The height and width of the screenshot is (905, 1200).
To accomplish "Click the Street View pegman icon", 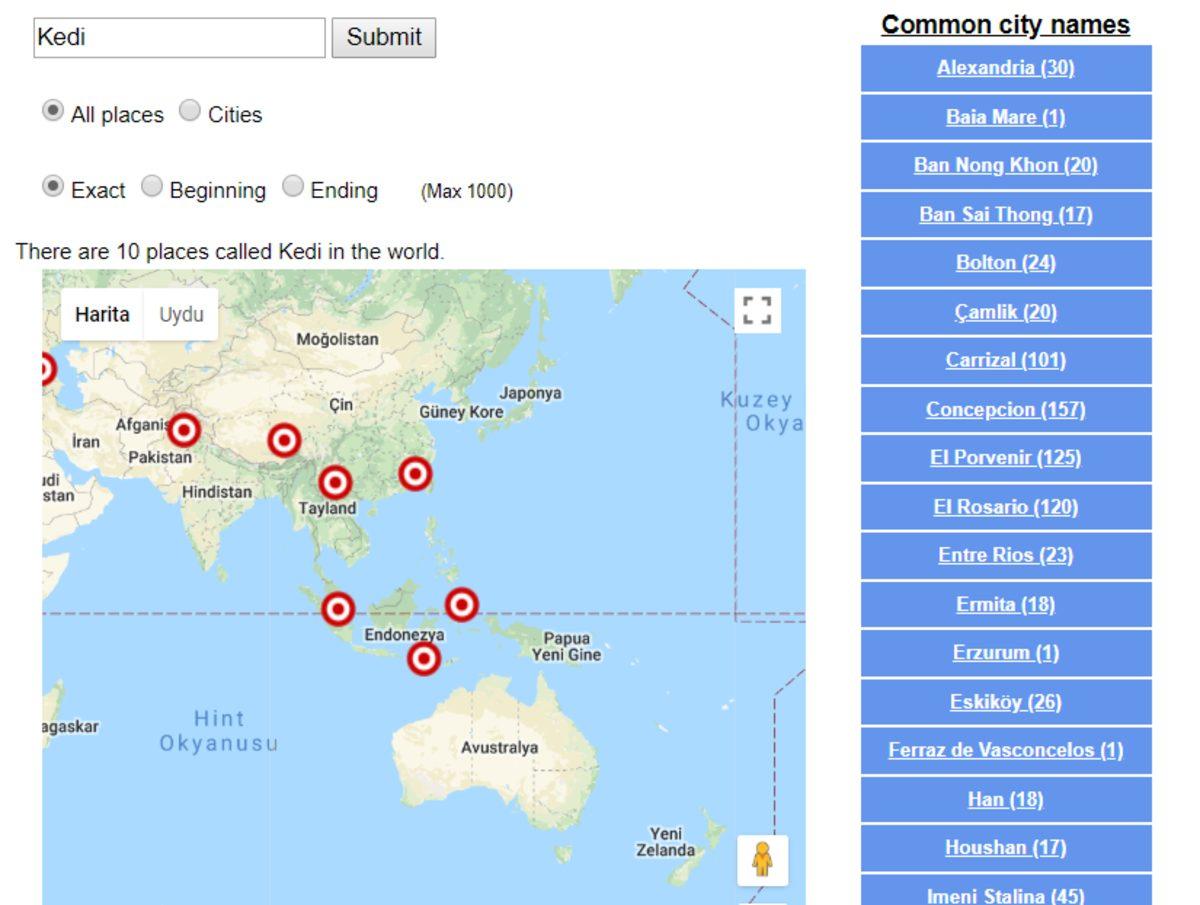I will pos(762,860).
